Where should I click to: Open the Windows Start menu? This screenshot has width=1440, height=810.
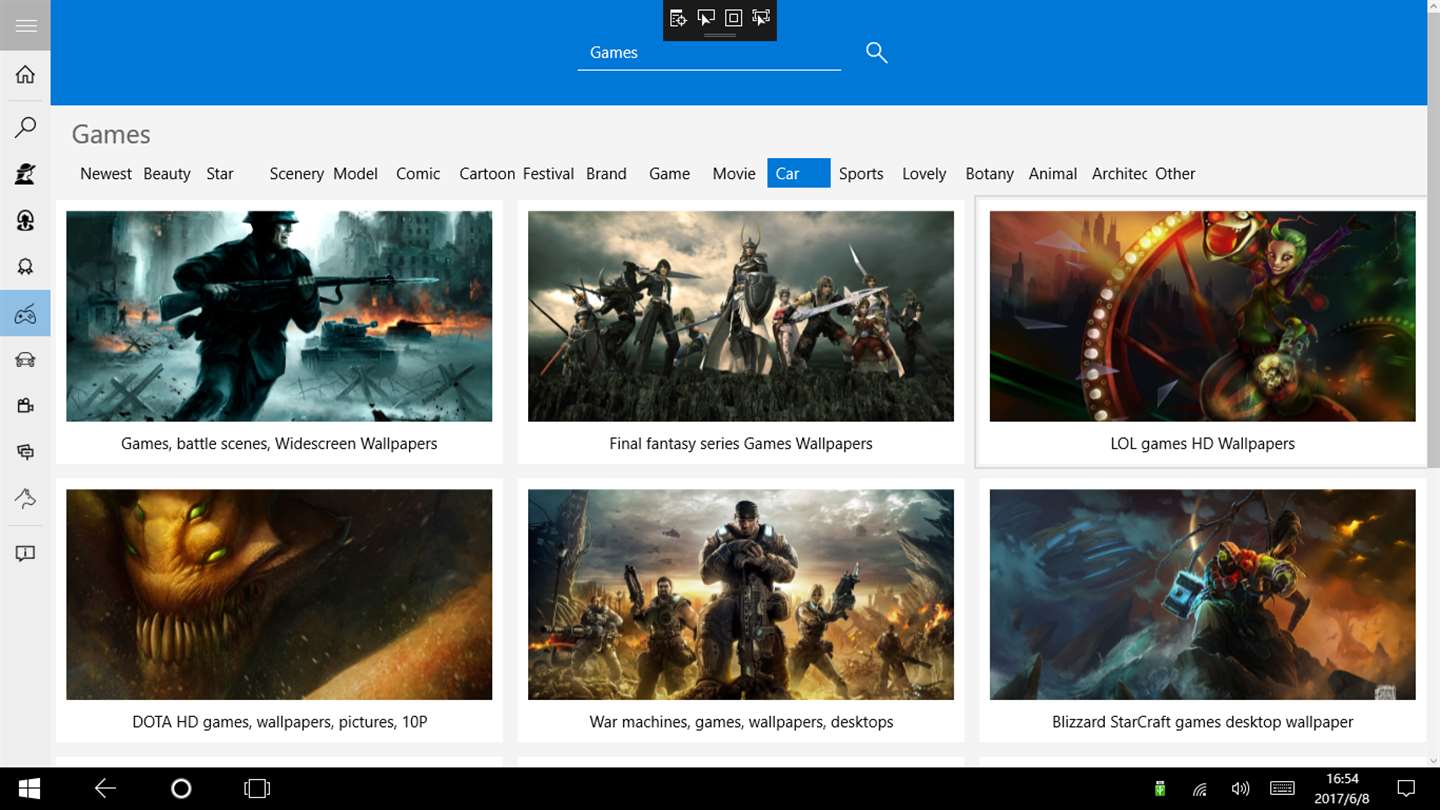click(x=29, y=789)
